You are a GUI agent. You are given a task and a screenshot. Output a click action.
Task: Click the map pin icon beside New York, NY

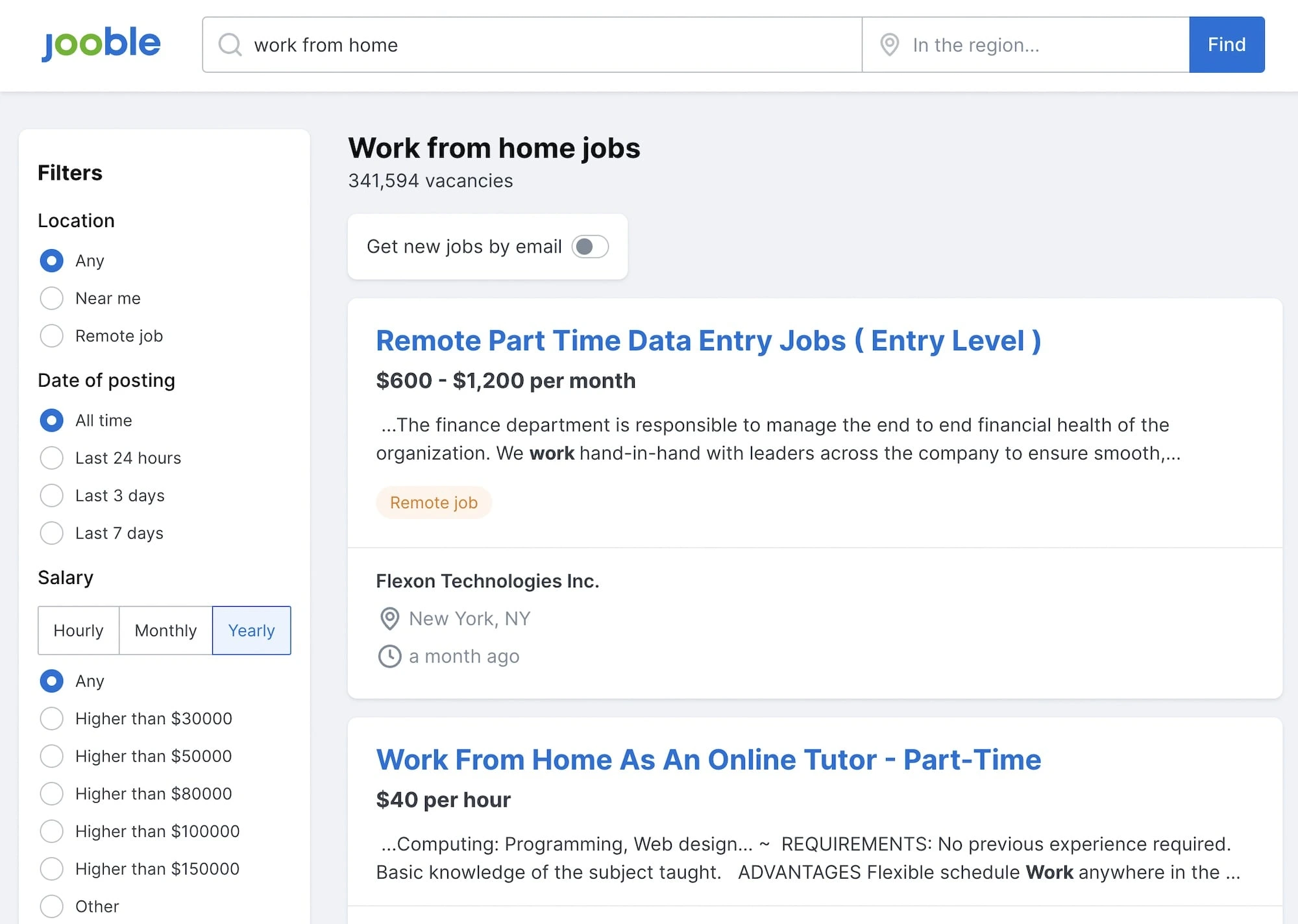pos(389,620)
